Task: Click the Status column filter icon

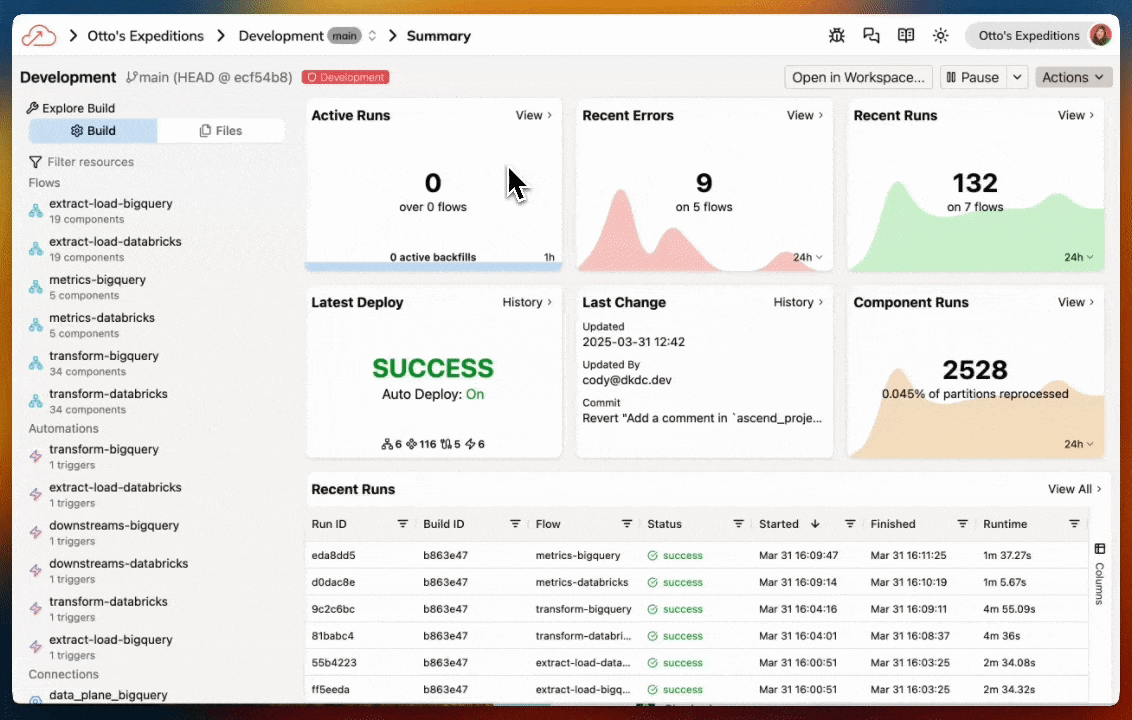Action: coord(738,524)
